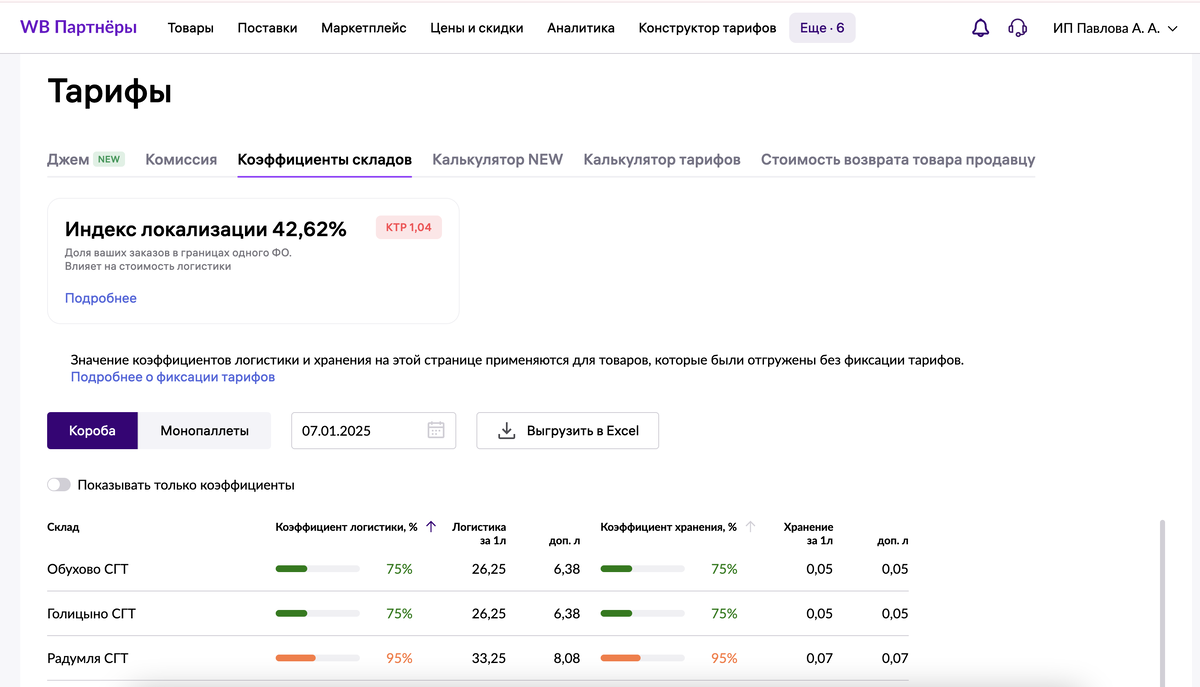Select the Монопаллеты option
Image resolution: width=1200 pixels, height=687 pixels.
point(205,430)
